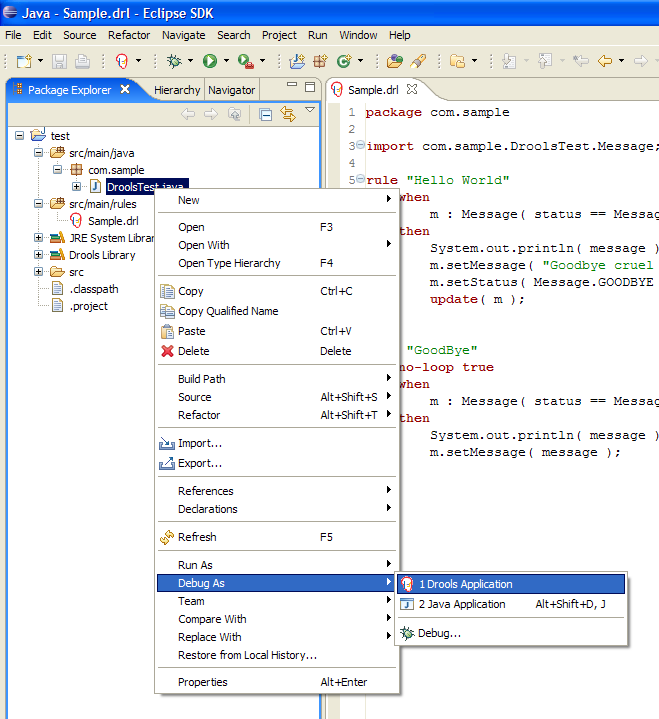Click Debug... in the Debug As submenu
The width and height of the screenshot is (659, 719).
coord(439,633)
